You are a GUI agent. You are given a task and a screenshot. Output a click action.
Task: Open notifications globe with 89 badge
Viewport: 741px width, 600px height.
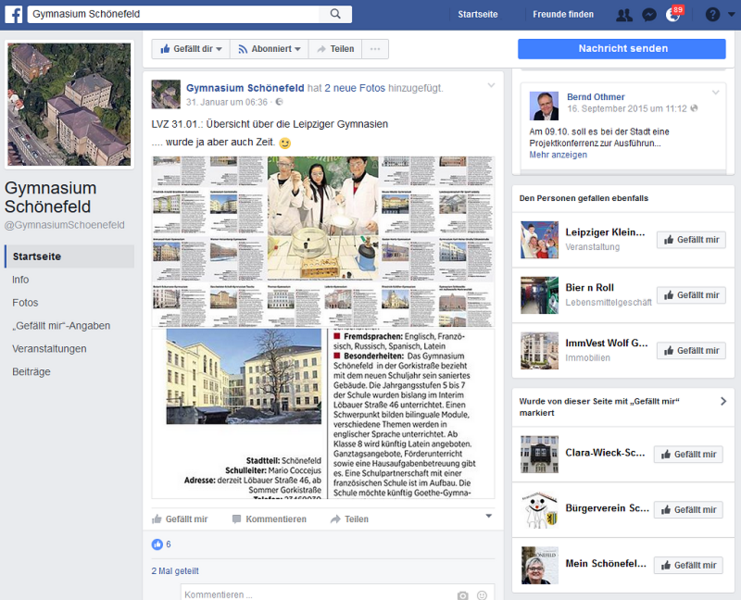[x=673, y=15]
